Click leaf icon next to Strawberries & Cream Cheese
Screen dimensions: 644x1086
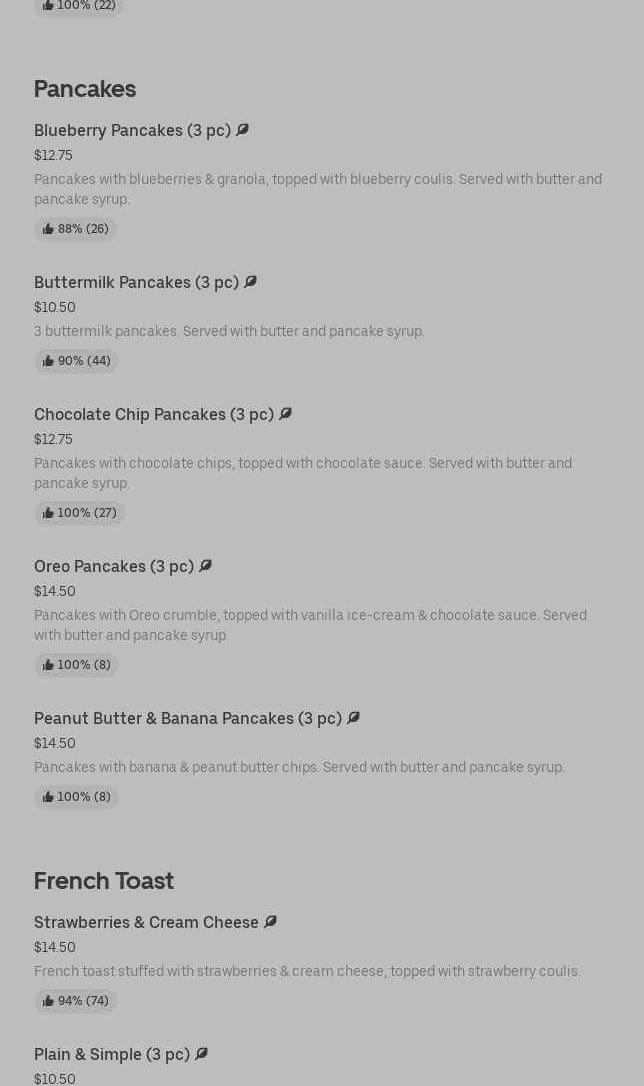click(x=270, y=922)
